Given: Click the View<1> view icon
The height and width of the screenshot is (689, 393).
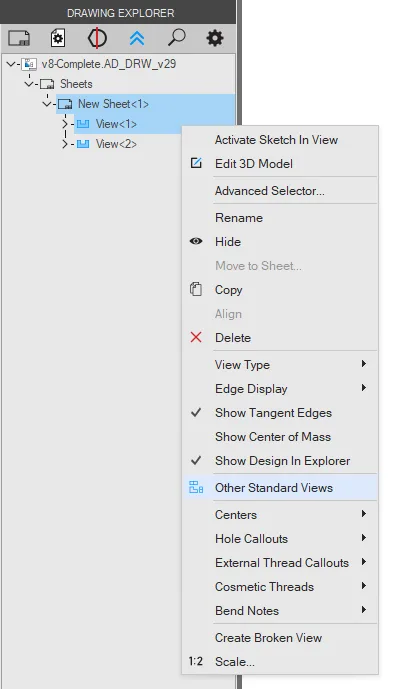Looking at the screenshot, I should coord(83,124).
